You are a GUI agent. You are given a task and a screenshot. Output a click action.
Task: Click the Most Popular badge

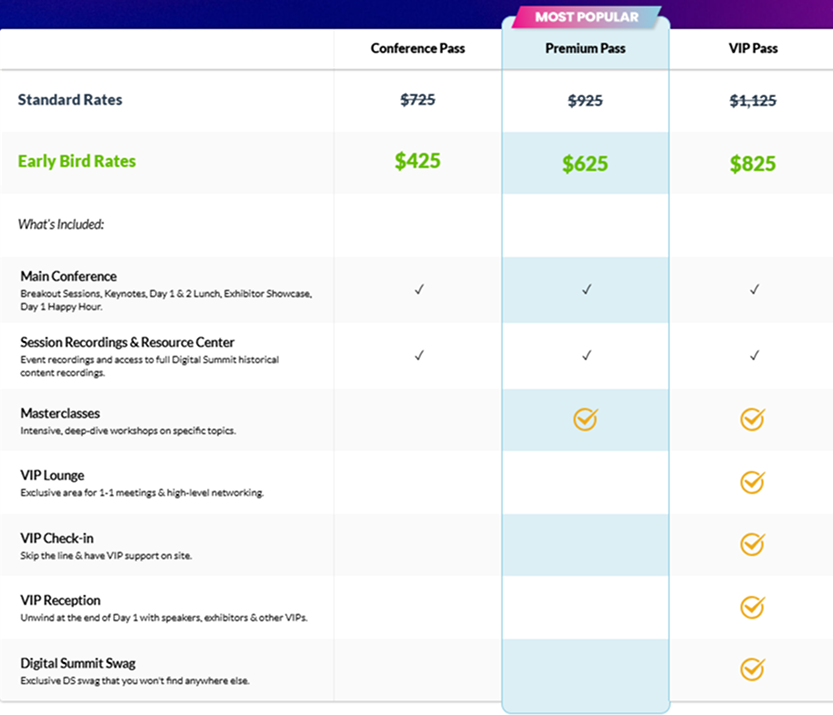(x=586, y=17)
